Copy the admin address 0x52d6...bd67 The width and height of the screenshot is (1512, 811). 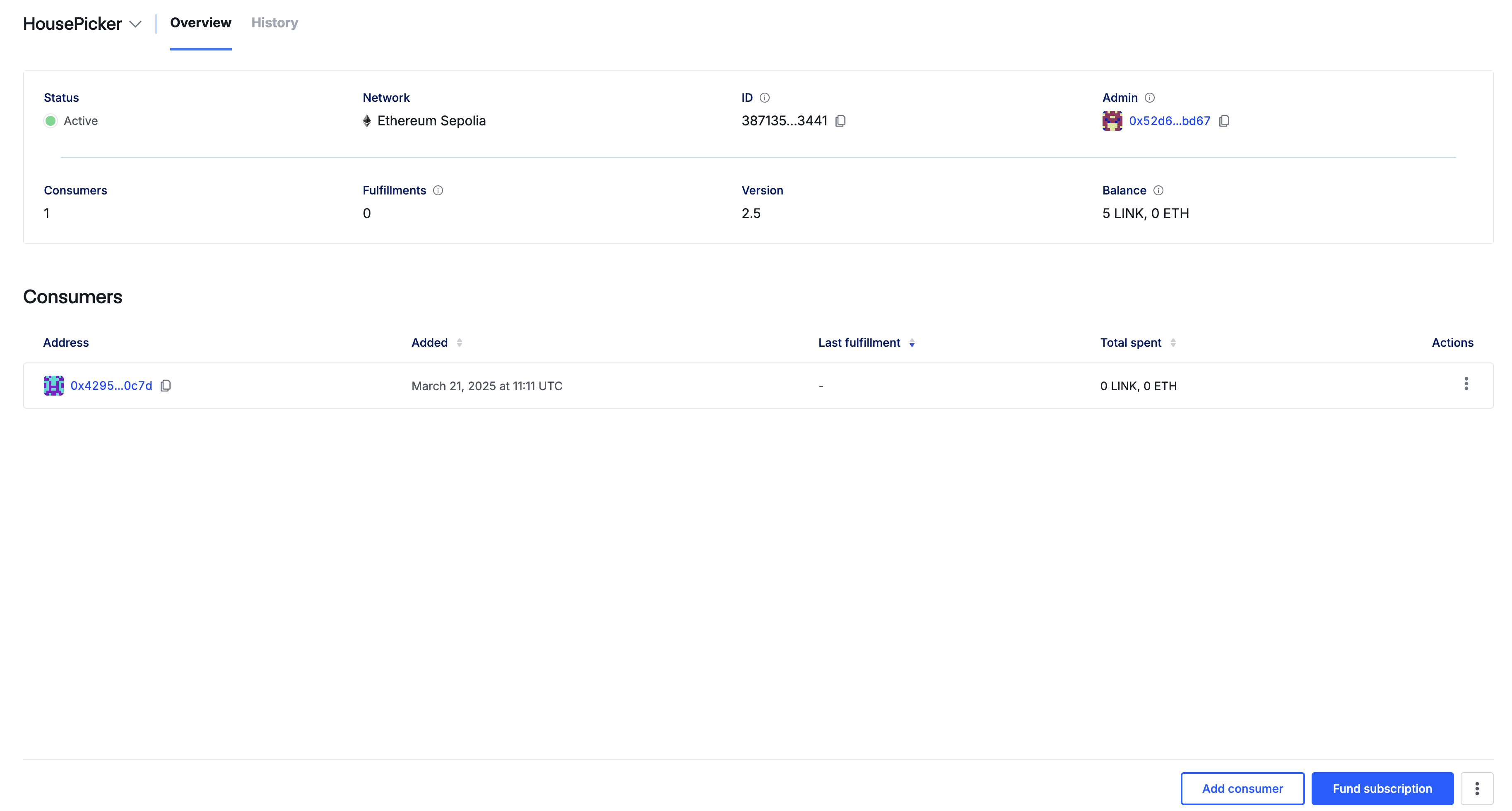1224,121
